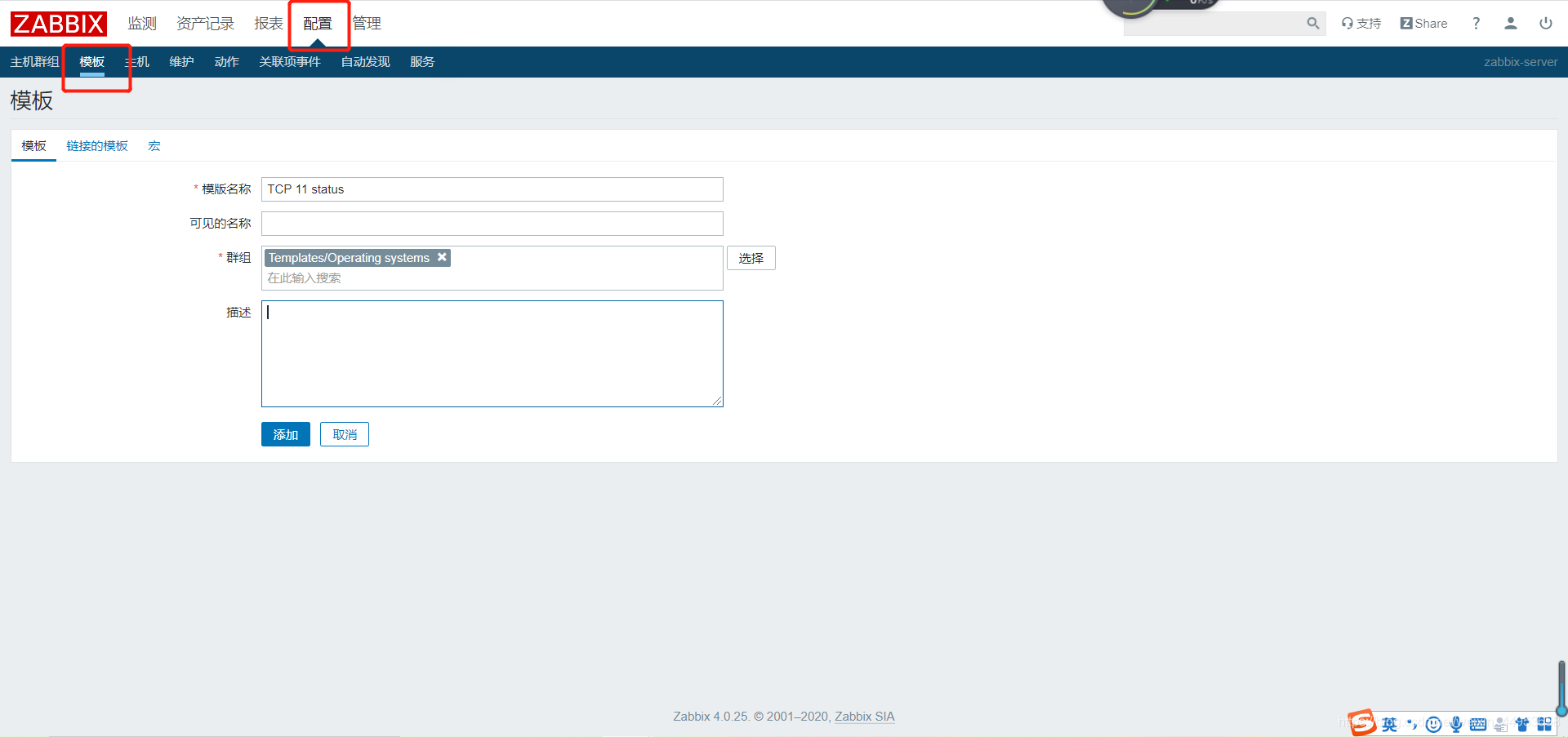Click the Zabbix Share link

pos(1423,24)
